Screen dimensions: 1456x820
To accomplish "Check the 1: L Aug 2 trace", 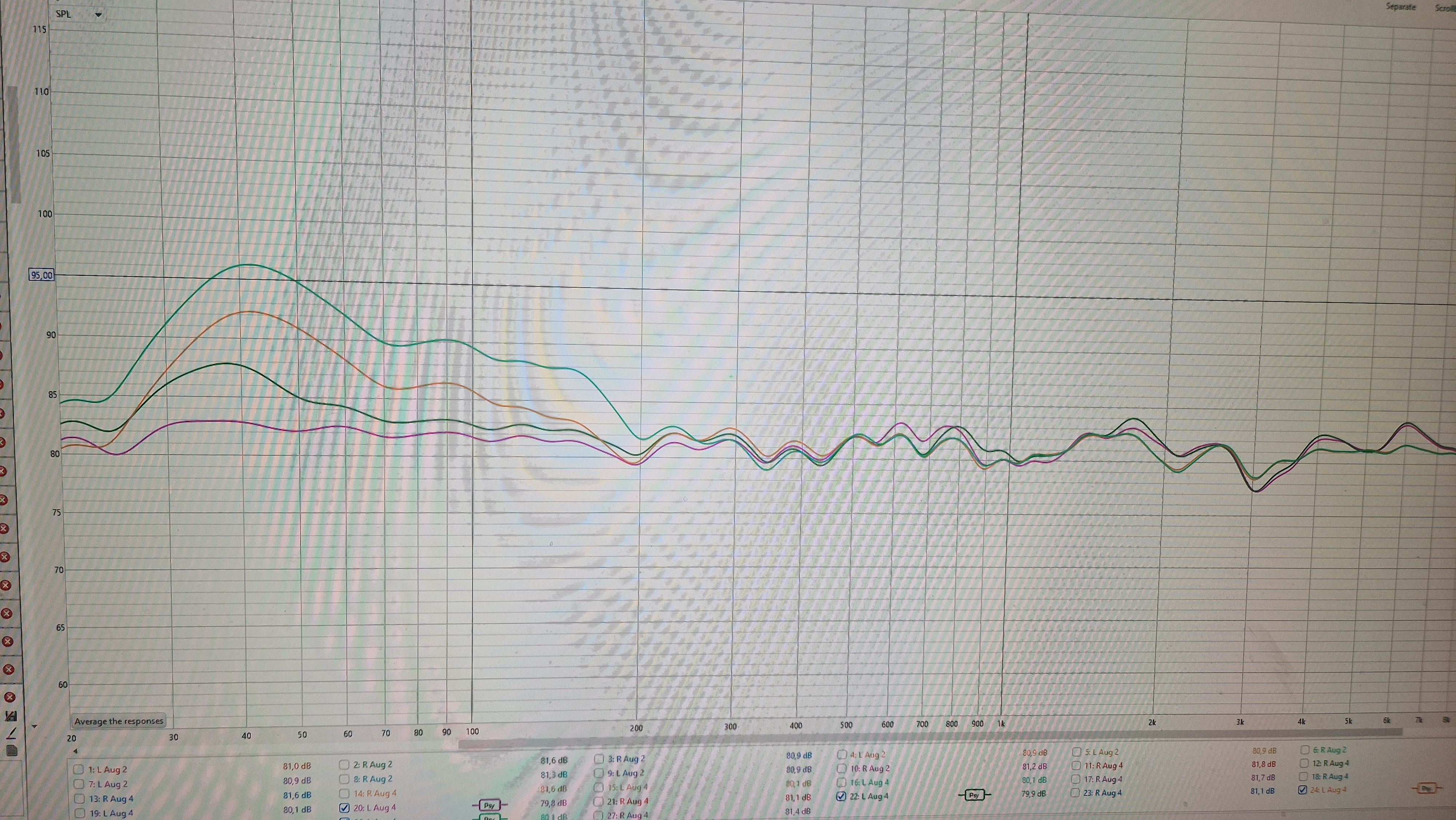I will tap(79, 770).
